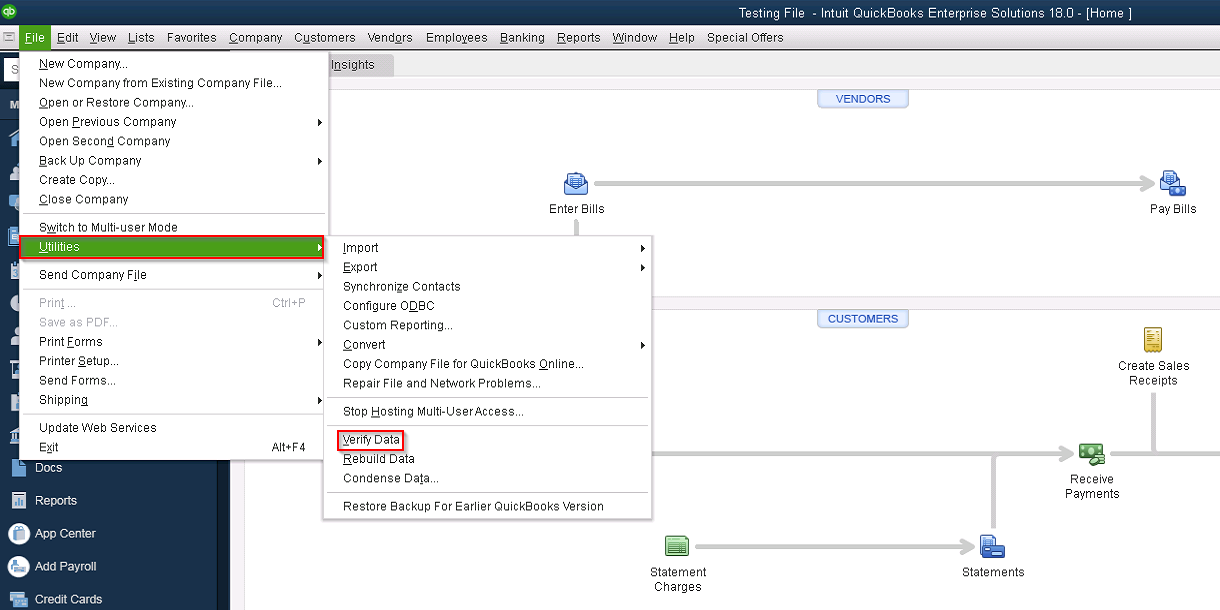
Task: Switch to the Insights tab
Action: coord(353,65)
